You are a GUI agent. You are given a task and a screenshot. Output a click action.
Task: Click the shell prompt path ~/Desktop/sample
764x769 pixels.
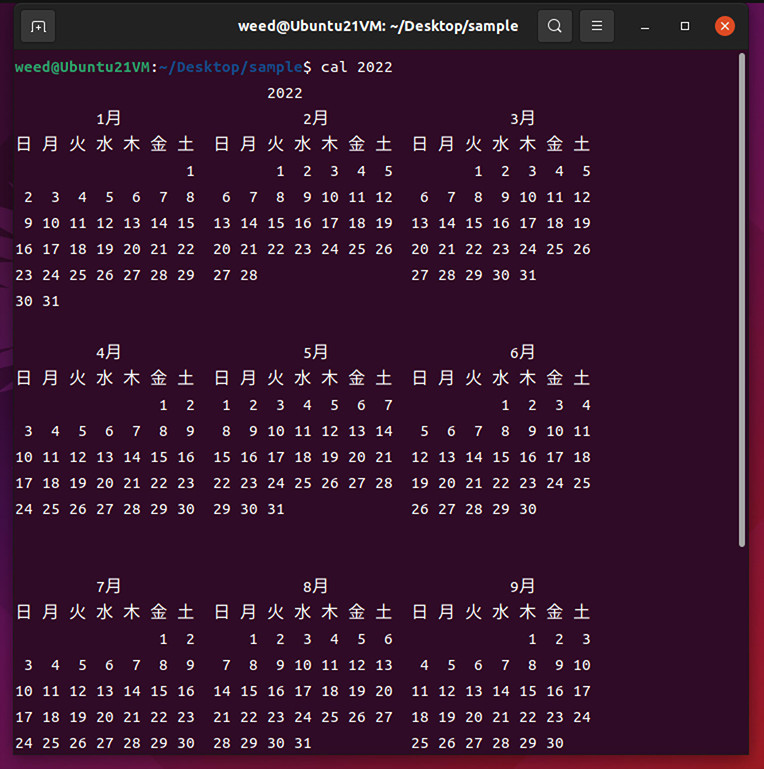click(x=230, y=67)
